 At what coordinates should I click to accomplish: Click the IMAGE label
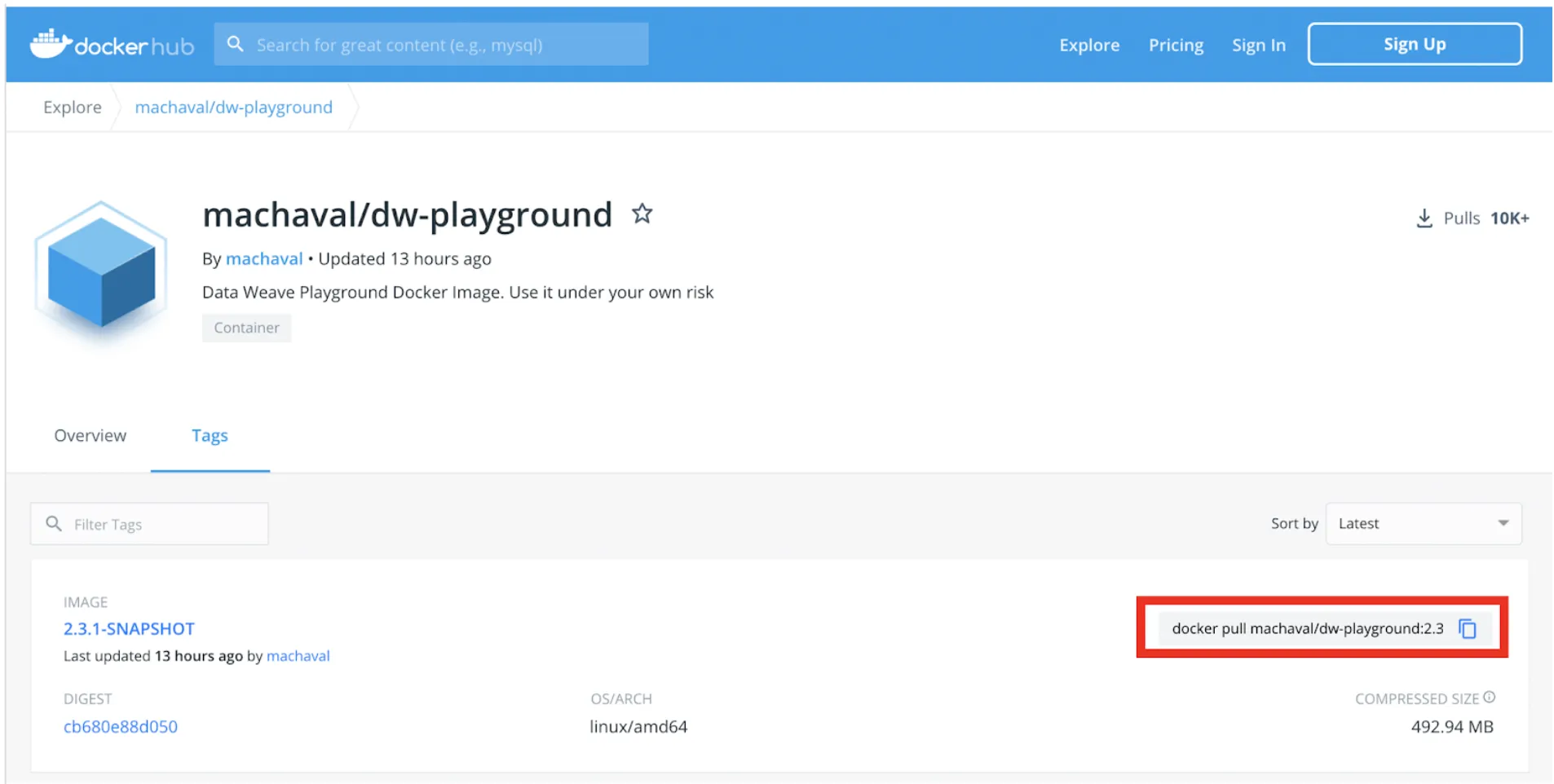(x=86, y=602)
